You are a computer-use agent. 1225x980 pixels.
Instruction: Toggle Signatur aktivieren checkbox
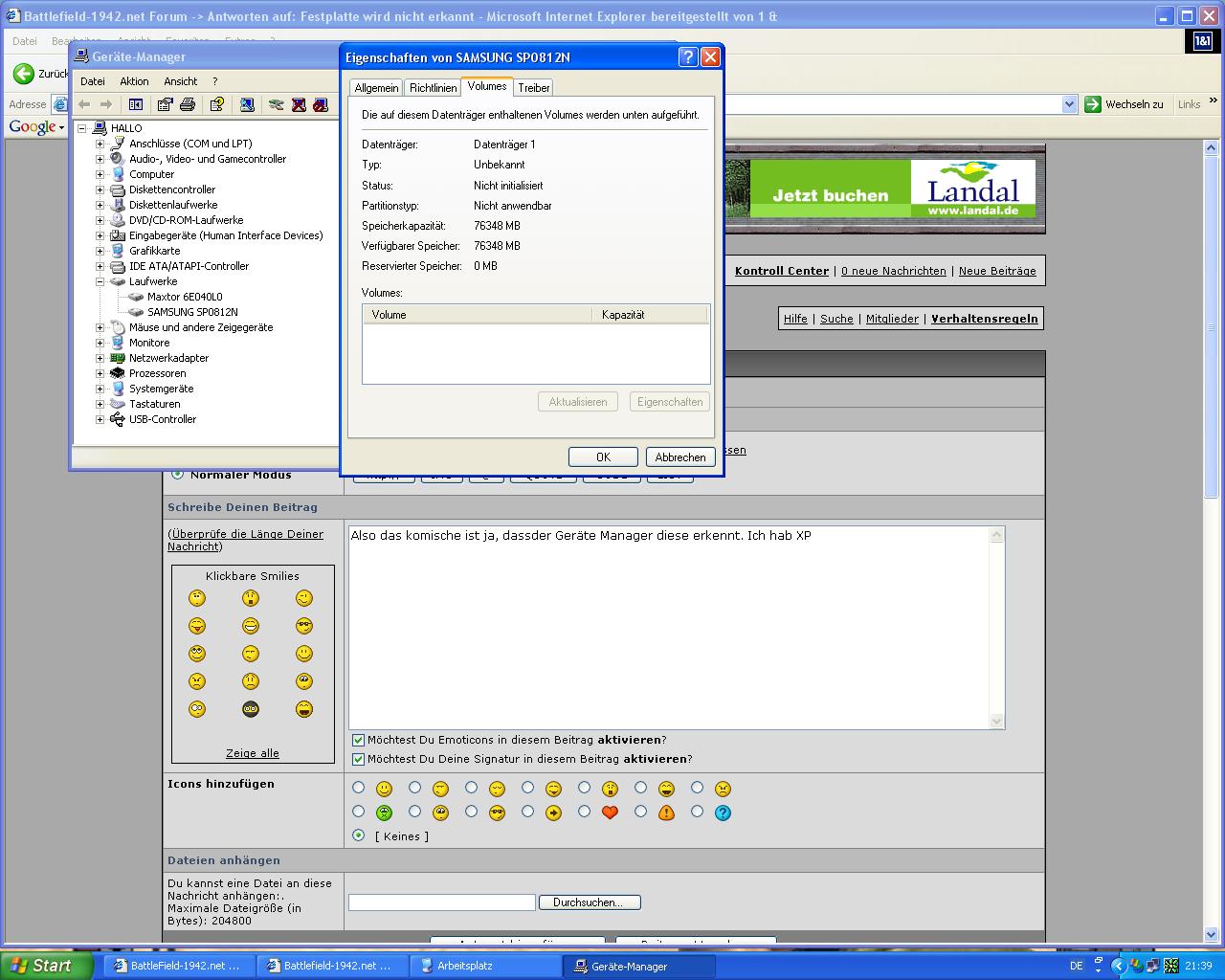coord(358,759)
